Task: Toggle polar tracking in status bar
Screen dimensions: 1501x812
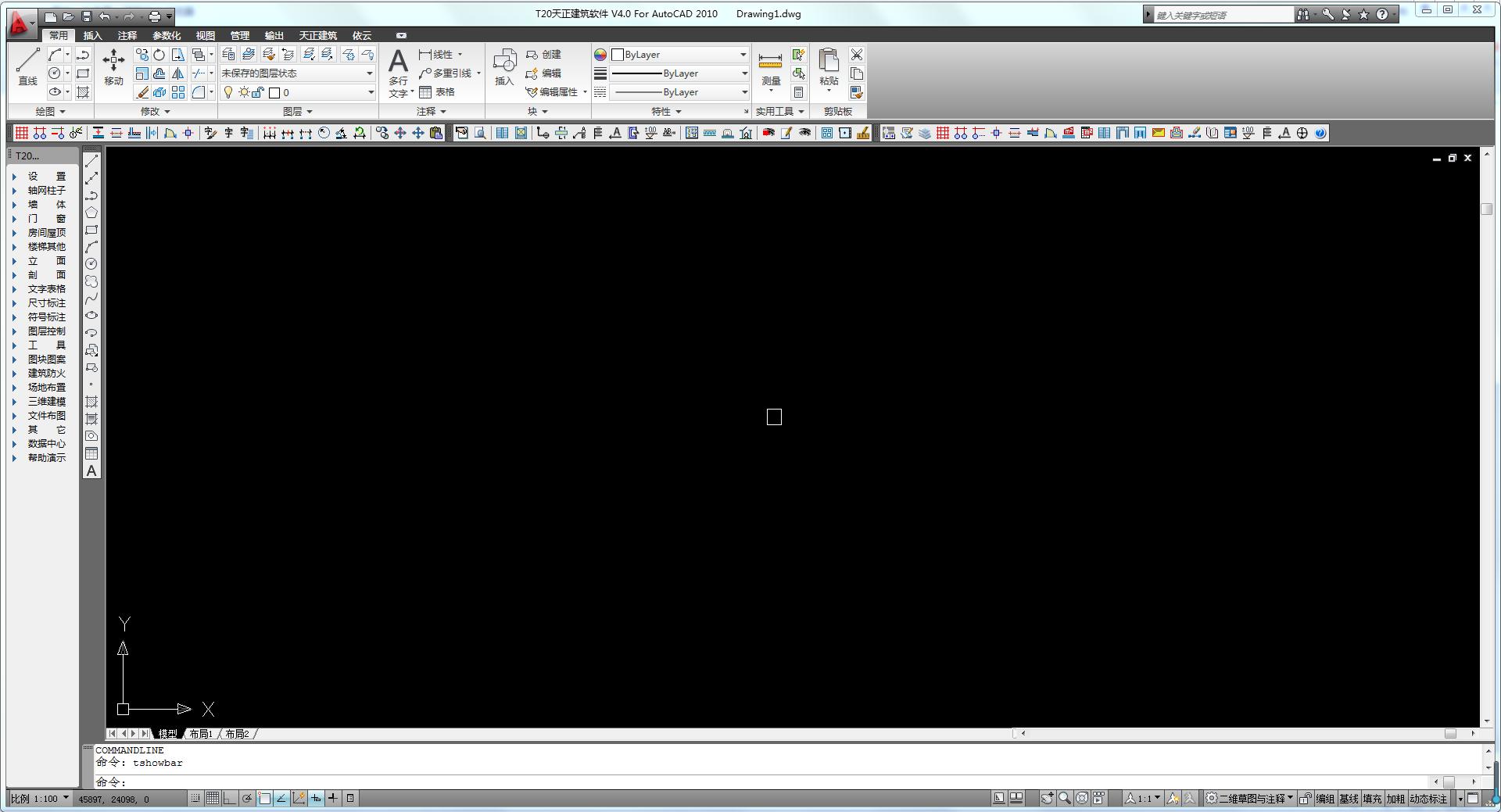Action: [247, 798]
